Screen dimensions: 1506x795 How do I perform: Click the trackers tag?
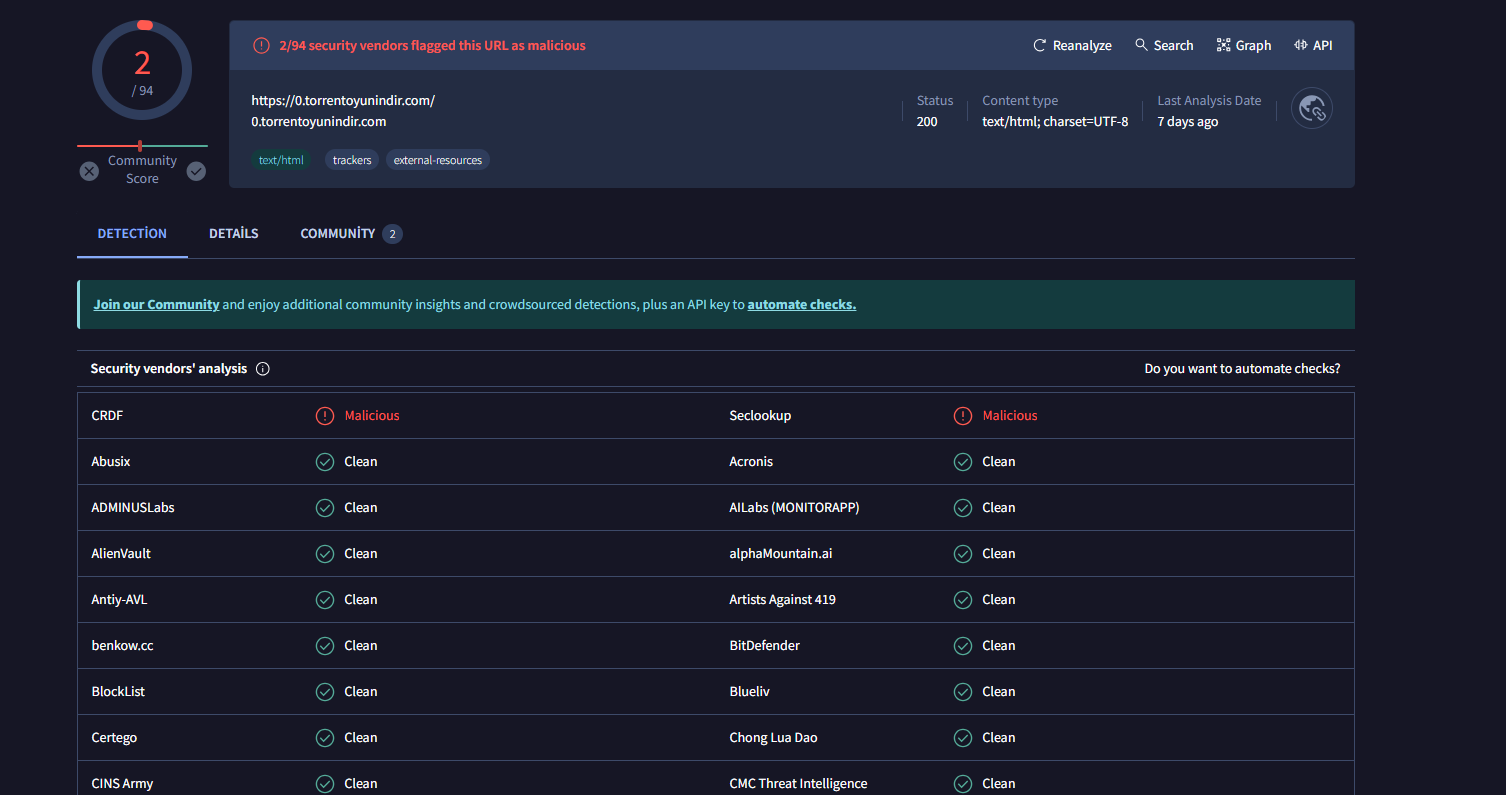click(352, 160)
